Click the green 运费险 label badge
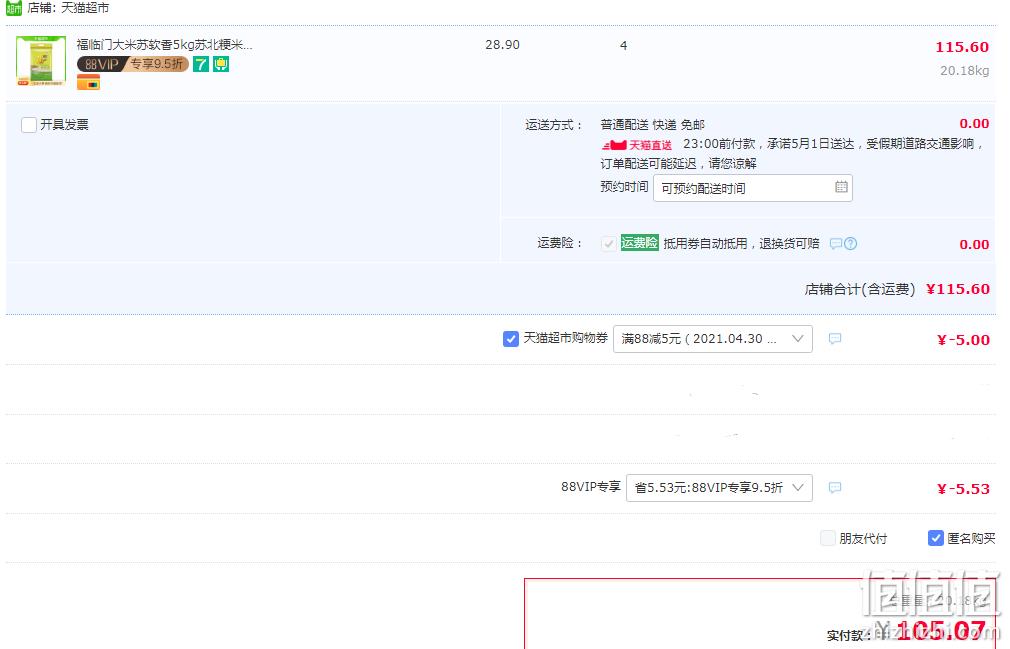This screenshot has width=1010, height=649. click(x=639, y=243)
